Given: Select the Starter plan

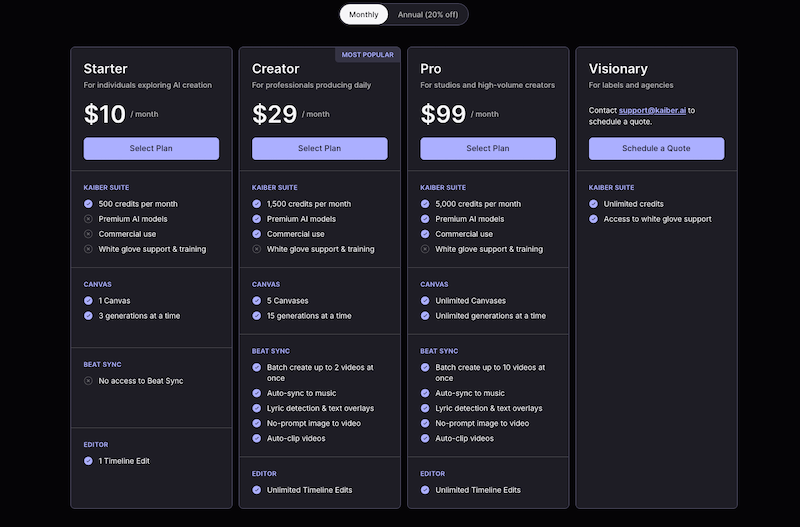Looking at the screenshot, I should click(151, 148).
